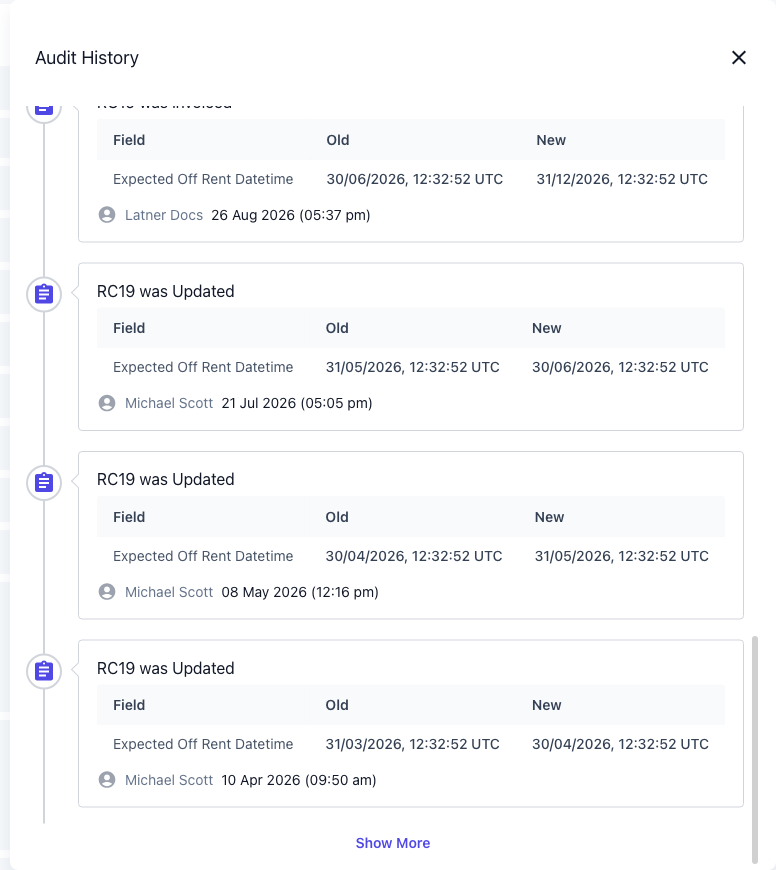This screenshot has width=776, height=870.
Task: Click the Show More link
Action: tap(393, 843)
